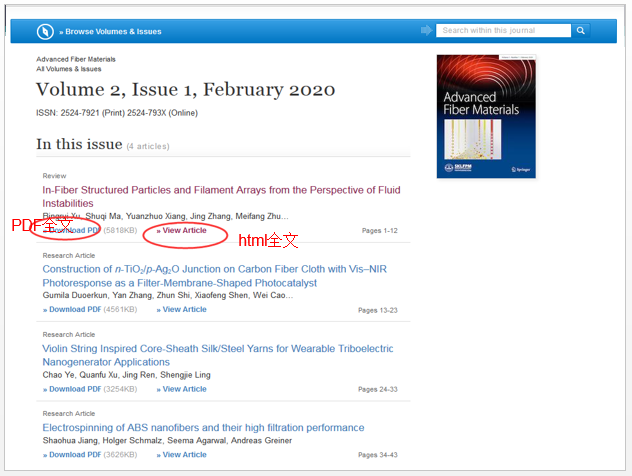
Task: Click the 'In this issue' heading
Action: [x=79, y=144]
